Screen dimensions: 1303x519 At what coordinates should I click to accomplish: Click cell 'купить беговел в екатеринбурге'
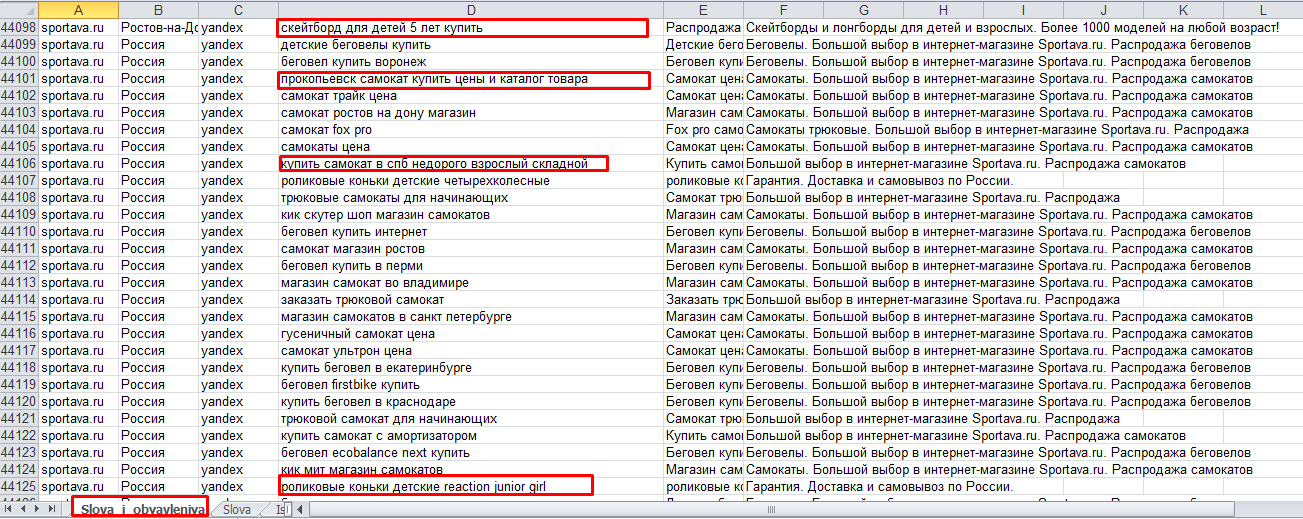pos(470,368)
